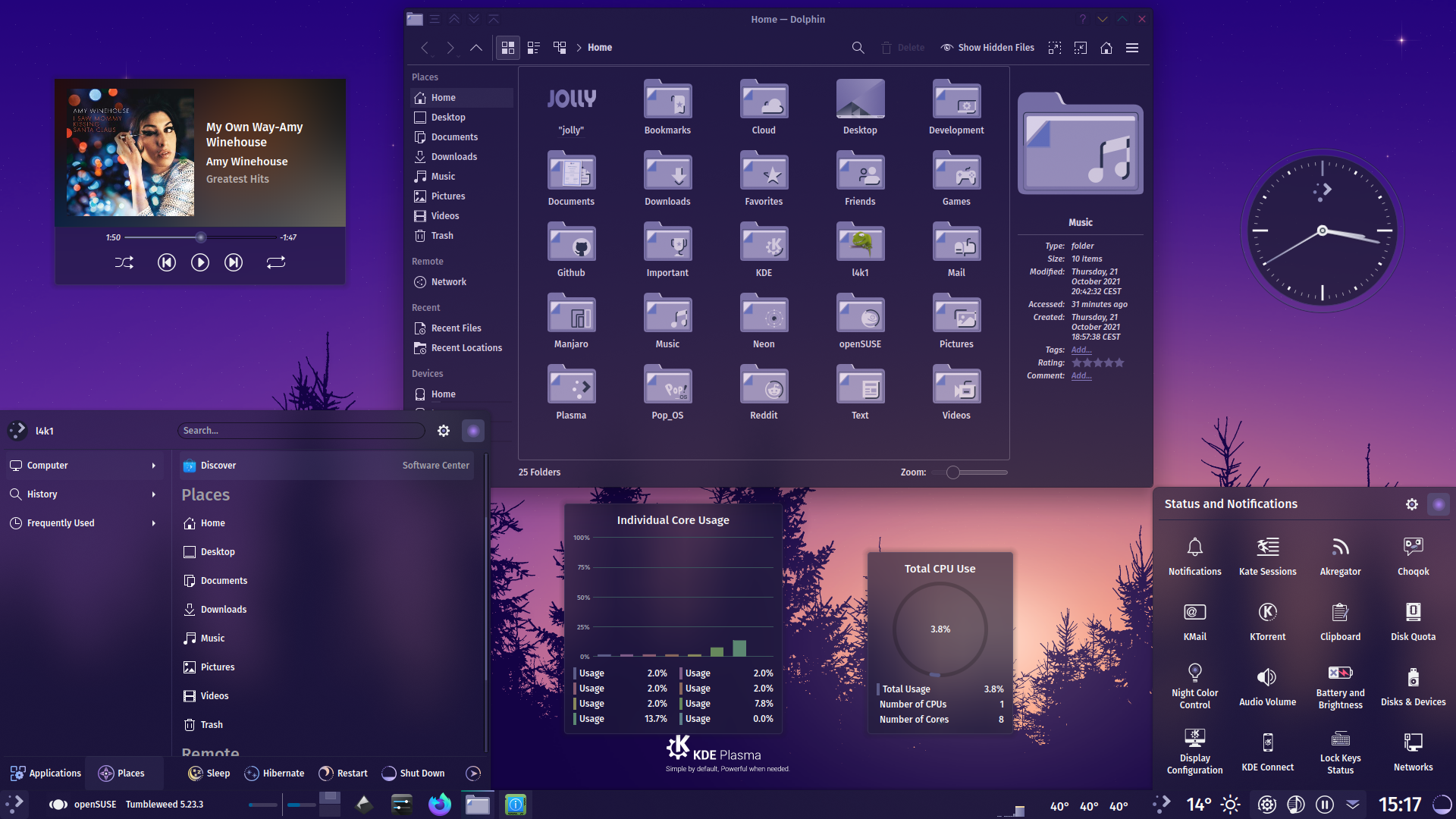Select the Reddit folder
Viewport: 1456px width, 819px height.
(x=764, y=393)
